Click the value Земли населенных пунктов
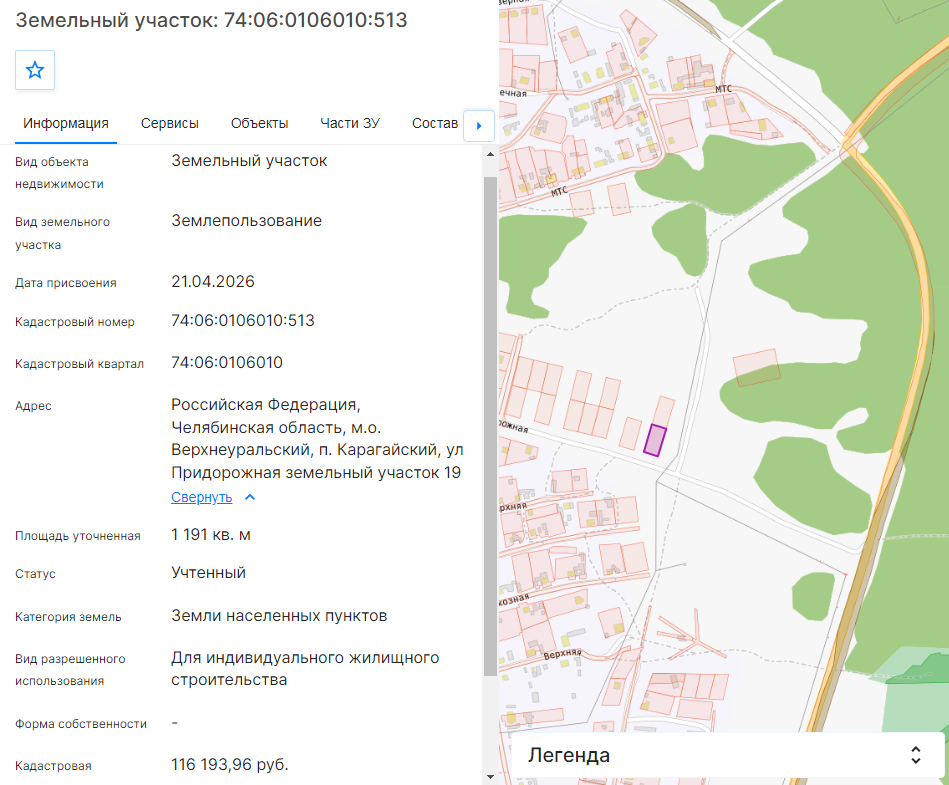Screen dimensions: 949x785 coord(279,616)
